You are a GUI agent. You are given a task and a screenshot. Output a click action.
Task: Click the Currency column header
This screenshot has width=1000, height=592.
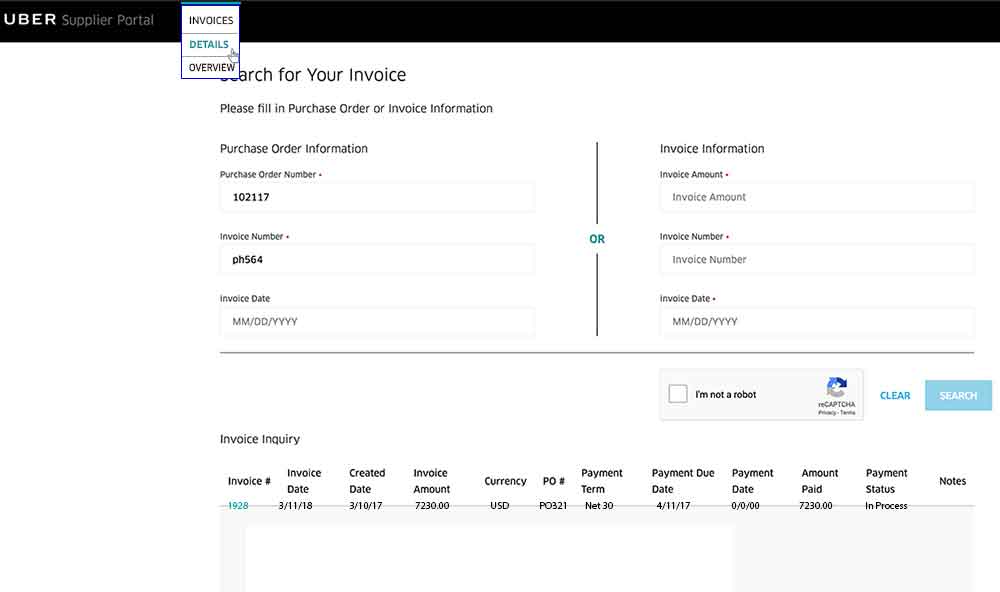[505, 481]
